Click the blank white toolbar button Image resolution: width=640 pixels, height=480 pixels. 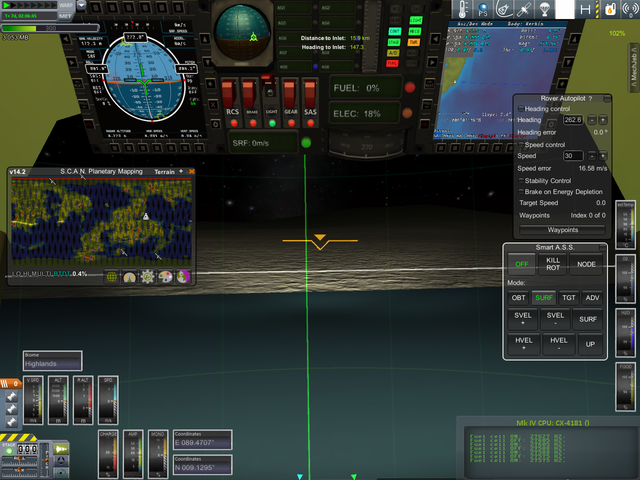[x=565, y=9]
